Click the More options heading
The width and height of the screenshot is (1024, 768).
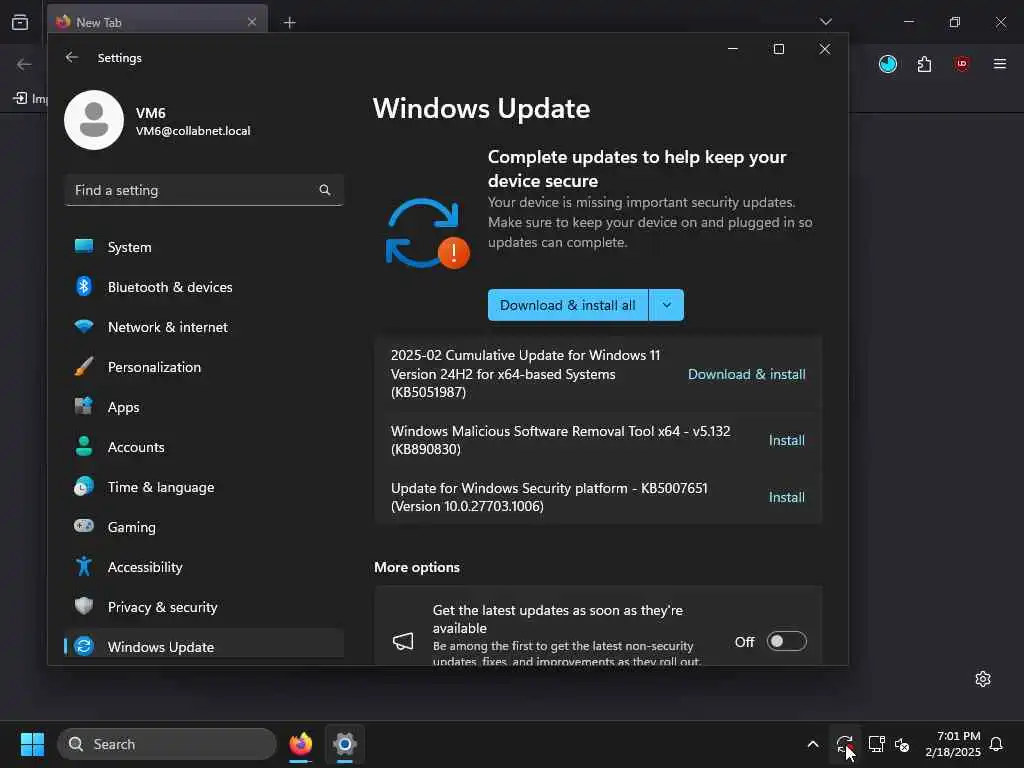(x=417, y=567)
